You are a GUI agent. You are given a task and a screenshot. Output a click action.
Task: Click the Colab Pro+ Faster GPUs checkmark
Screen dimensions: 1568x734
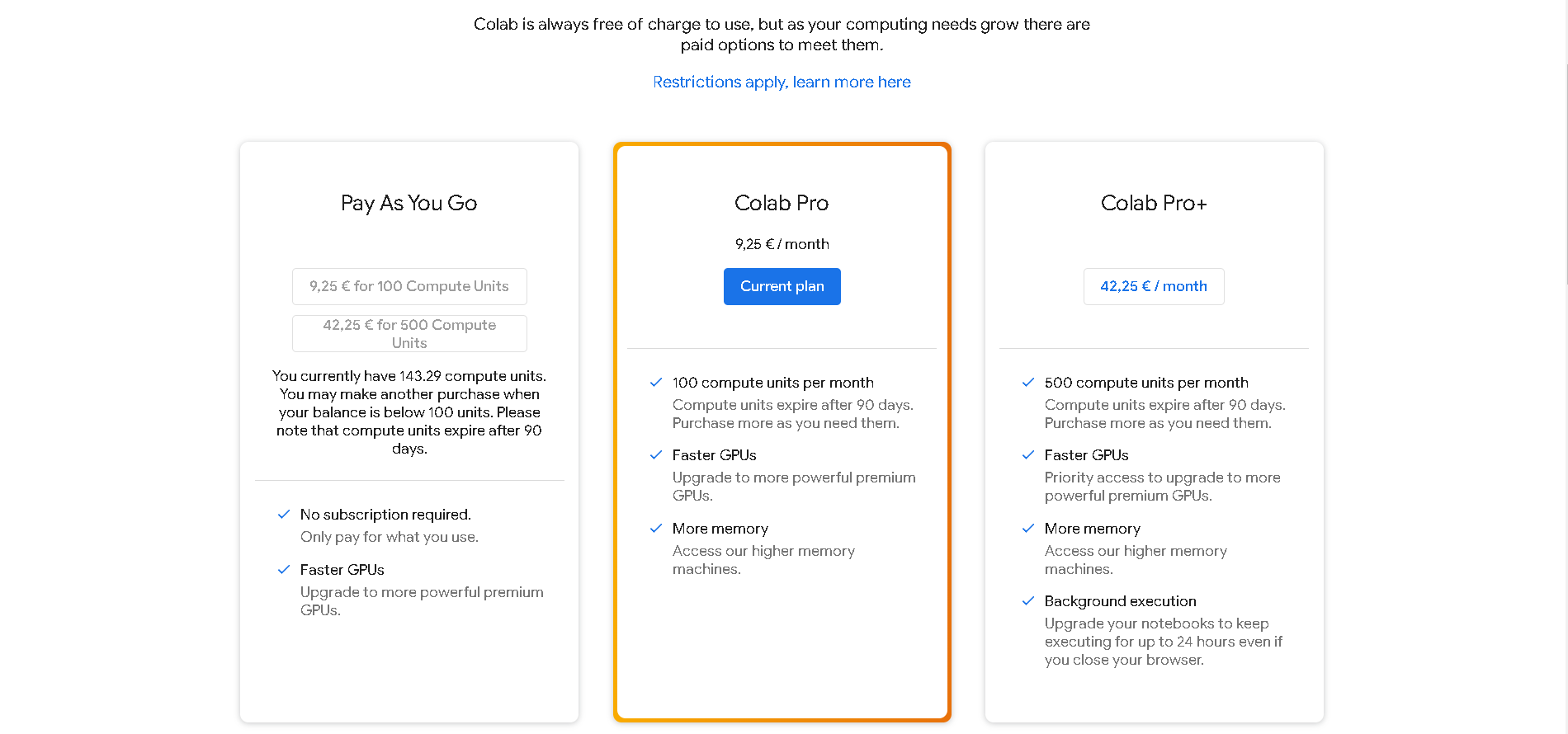[x=1028, y=454]
